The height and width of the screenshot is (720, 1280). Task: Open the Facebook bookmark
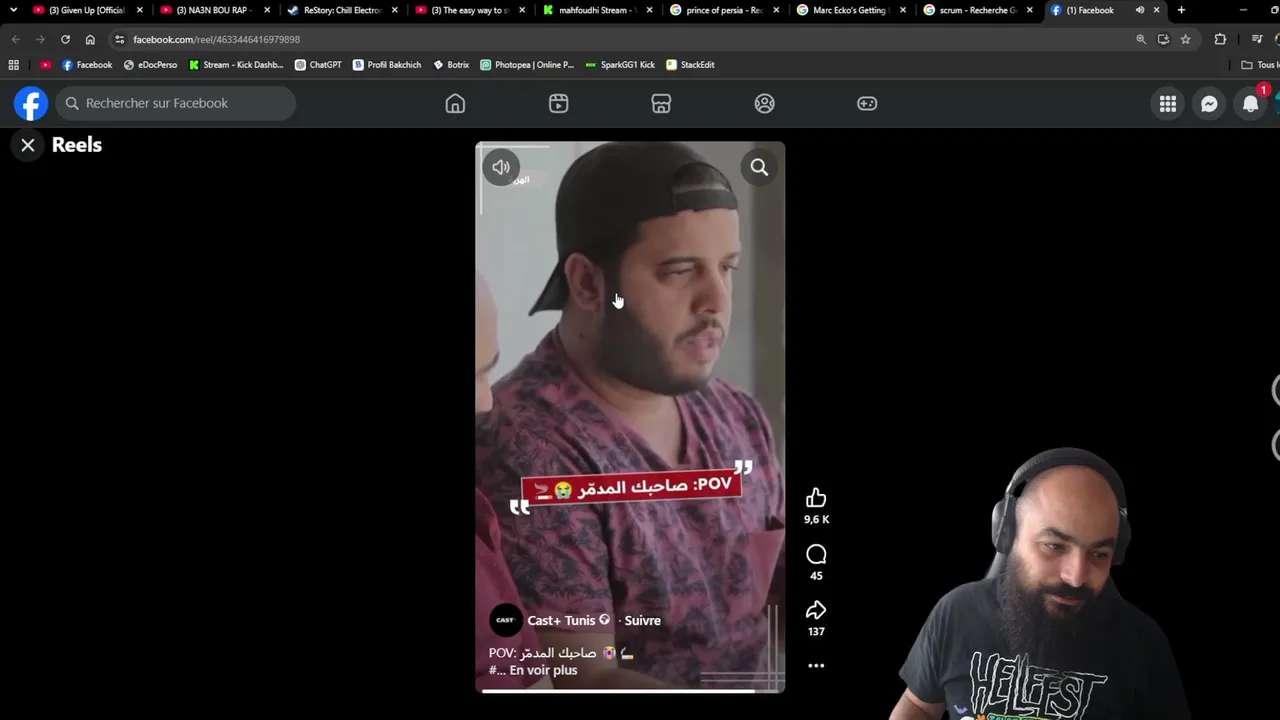coord(87,65)
